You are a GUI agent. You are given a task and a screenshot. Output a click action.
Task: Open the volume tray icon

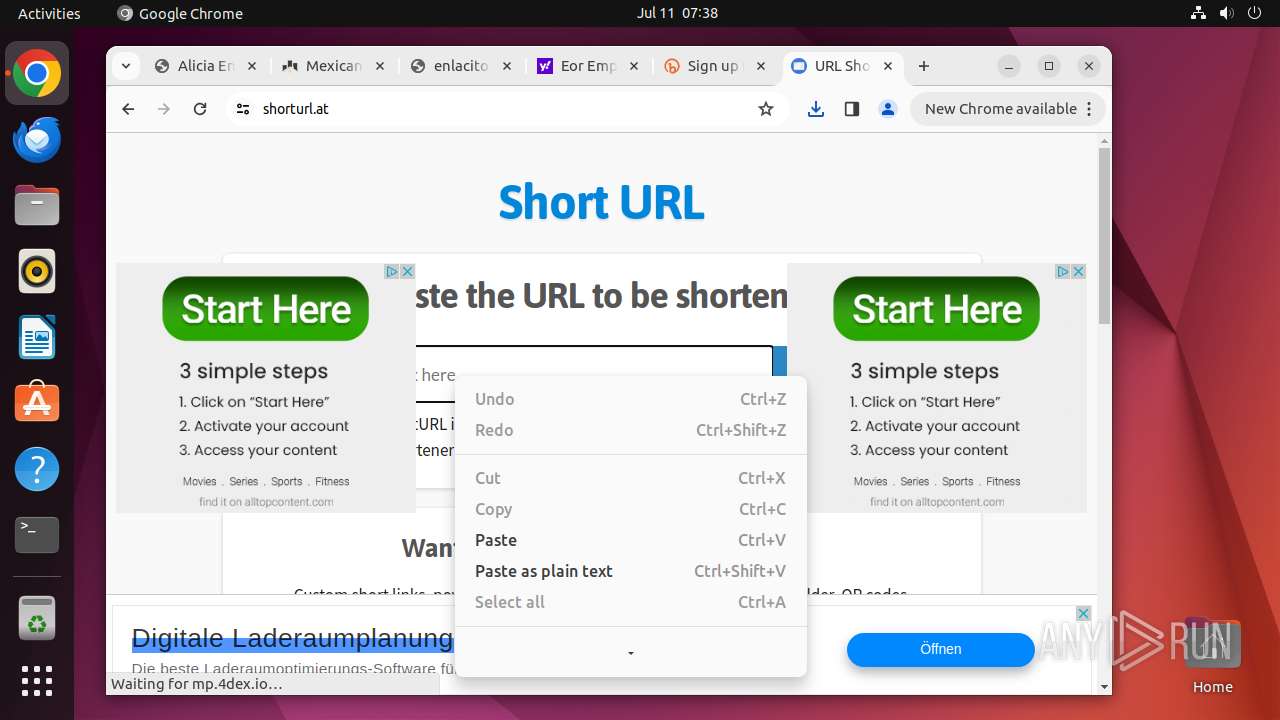coord(1227,13)
